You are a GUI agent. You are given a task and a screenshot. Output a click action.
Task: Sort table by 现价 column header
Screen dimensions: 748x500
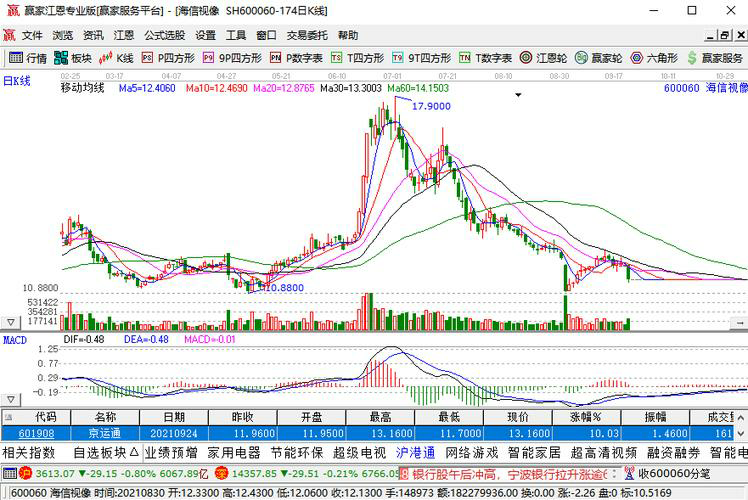(518, 417)
